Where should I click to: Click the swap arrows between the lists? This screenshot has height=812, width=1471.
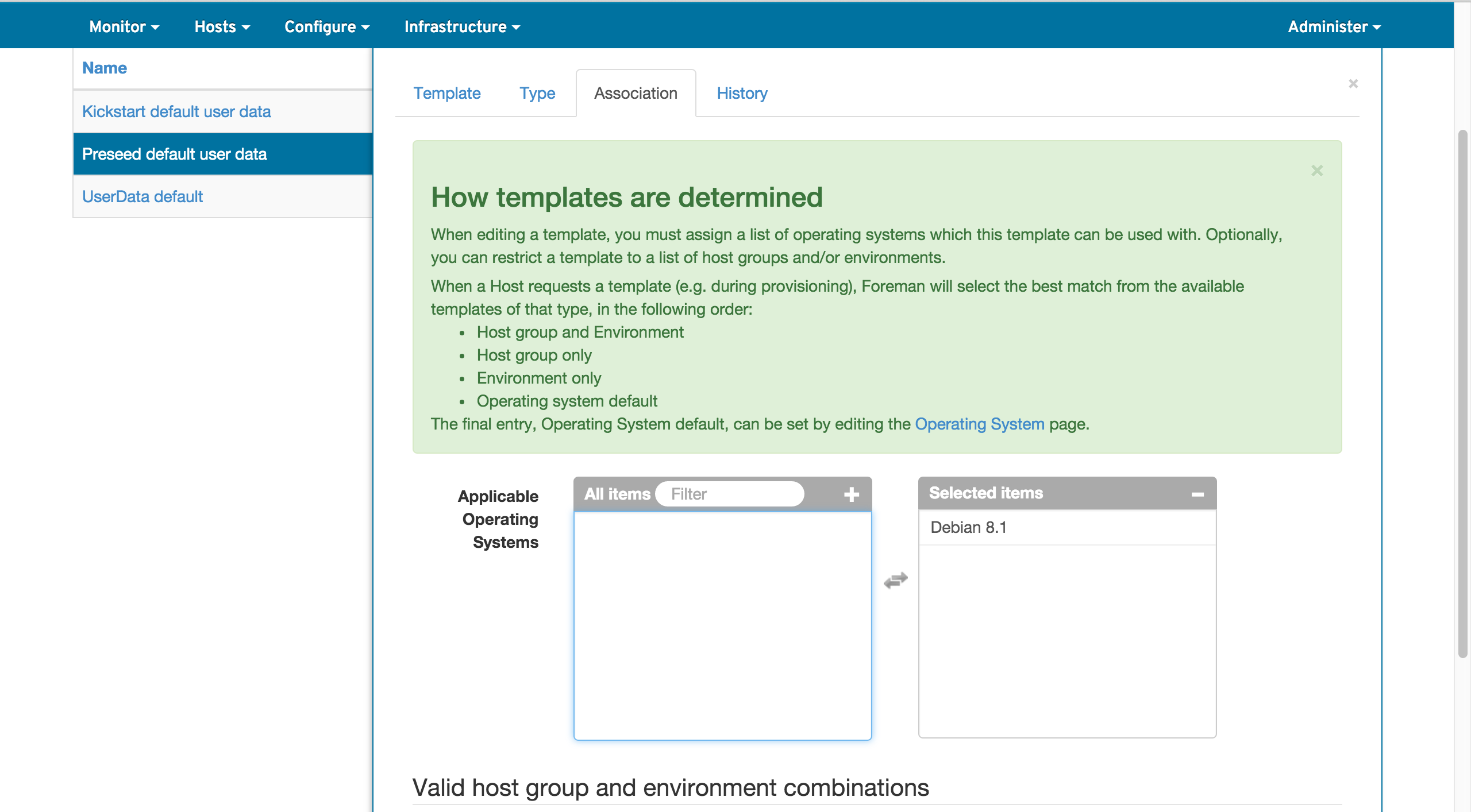[x=895, y=580]
